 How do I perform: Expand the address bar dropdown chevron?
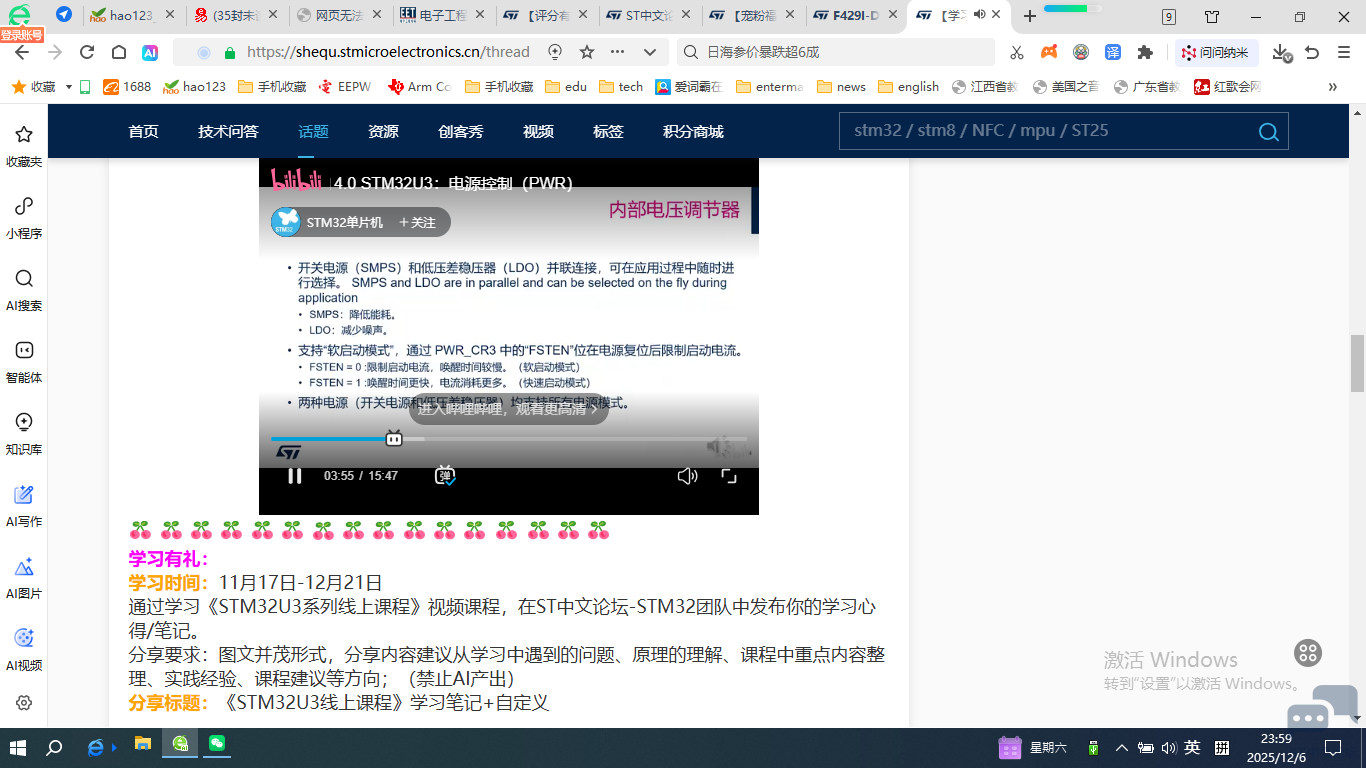click(649, 52)
